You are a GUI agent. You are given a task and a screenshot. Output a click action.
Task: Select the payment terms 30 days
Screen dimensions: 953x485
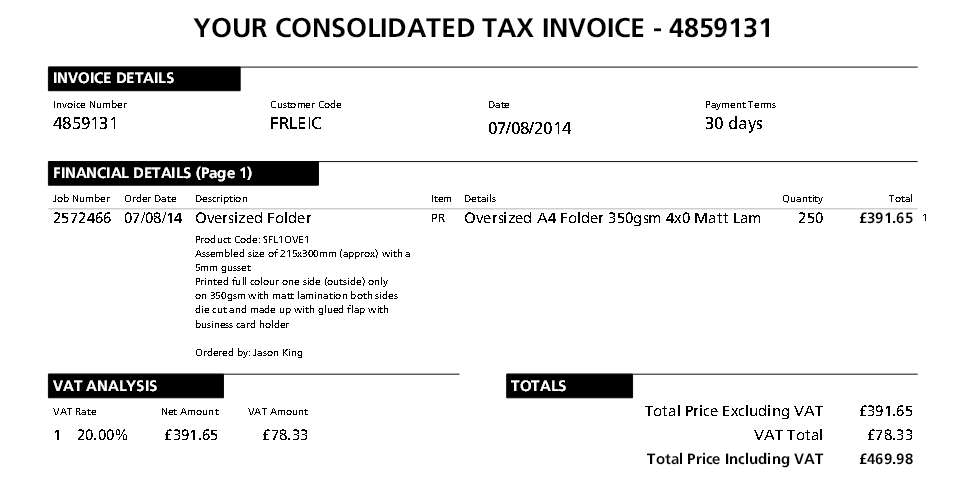734,123
